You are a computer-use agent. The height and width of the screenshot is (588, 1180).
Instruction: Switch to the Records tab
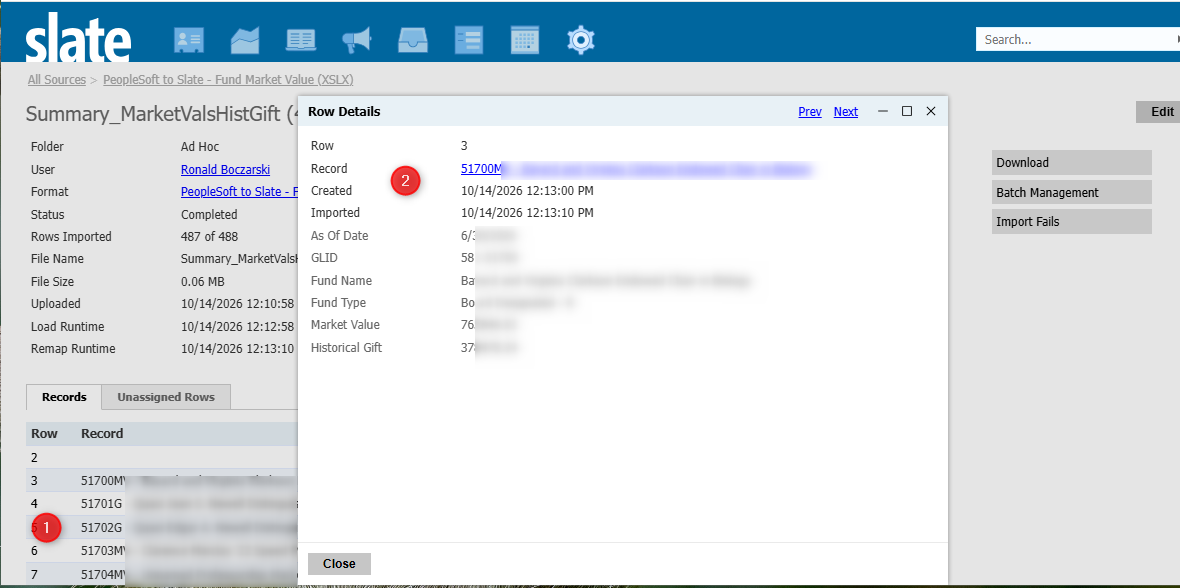point(64,397)
